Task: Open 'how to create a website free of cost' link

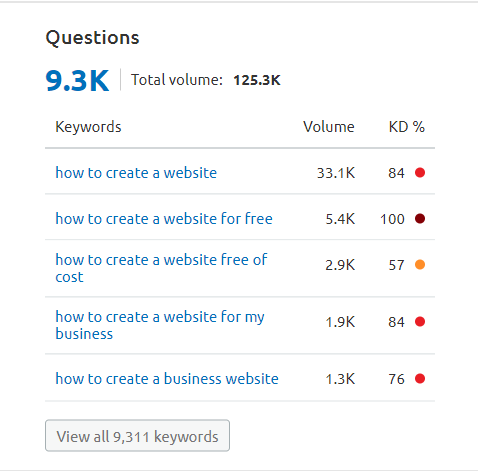Action: [x=161, y=268]
